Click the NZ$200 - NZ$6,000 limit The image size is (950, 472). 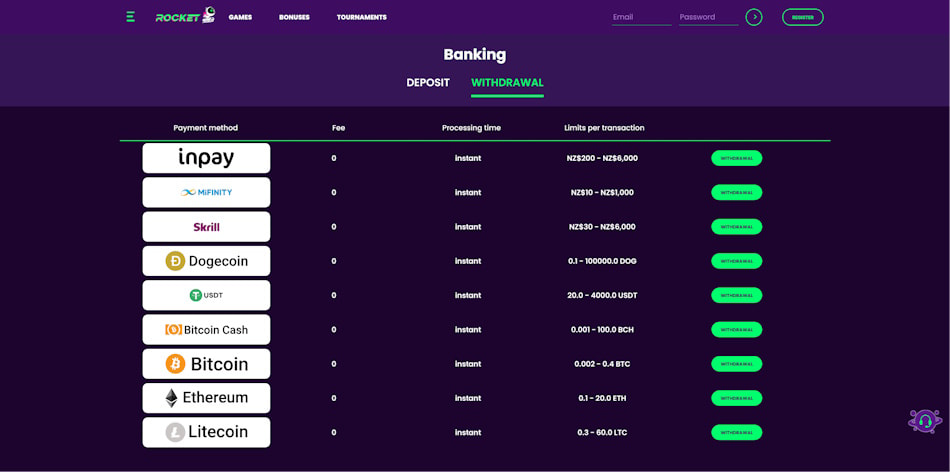coord(604,158)
